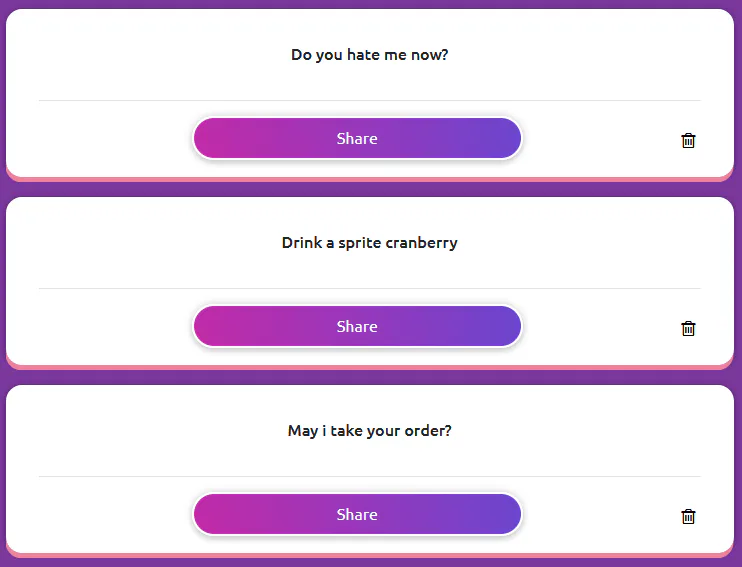The image size is (742, 567).
Task: Click the "Drink a sprite cranberry" message text
Action: pos(369,243)
